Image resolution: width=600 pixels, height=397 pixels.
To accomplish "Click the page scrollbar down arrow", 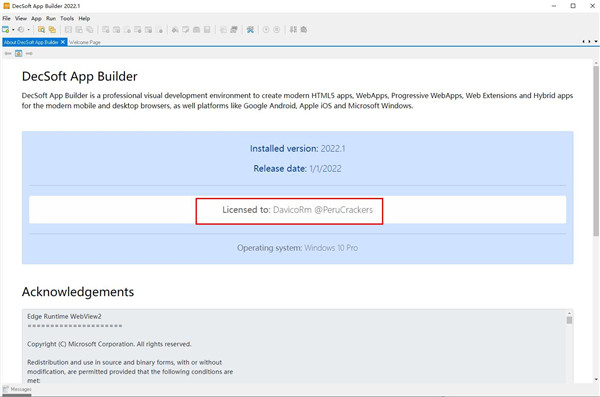I will click(x=596, y=379).
